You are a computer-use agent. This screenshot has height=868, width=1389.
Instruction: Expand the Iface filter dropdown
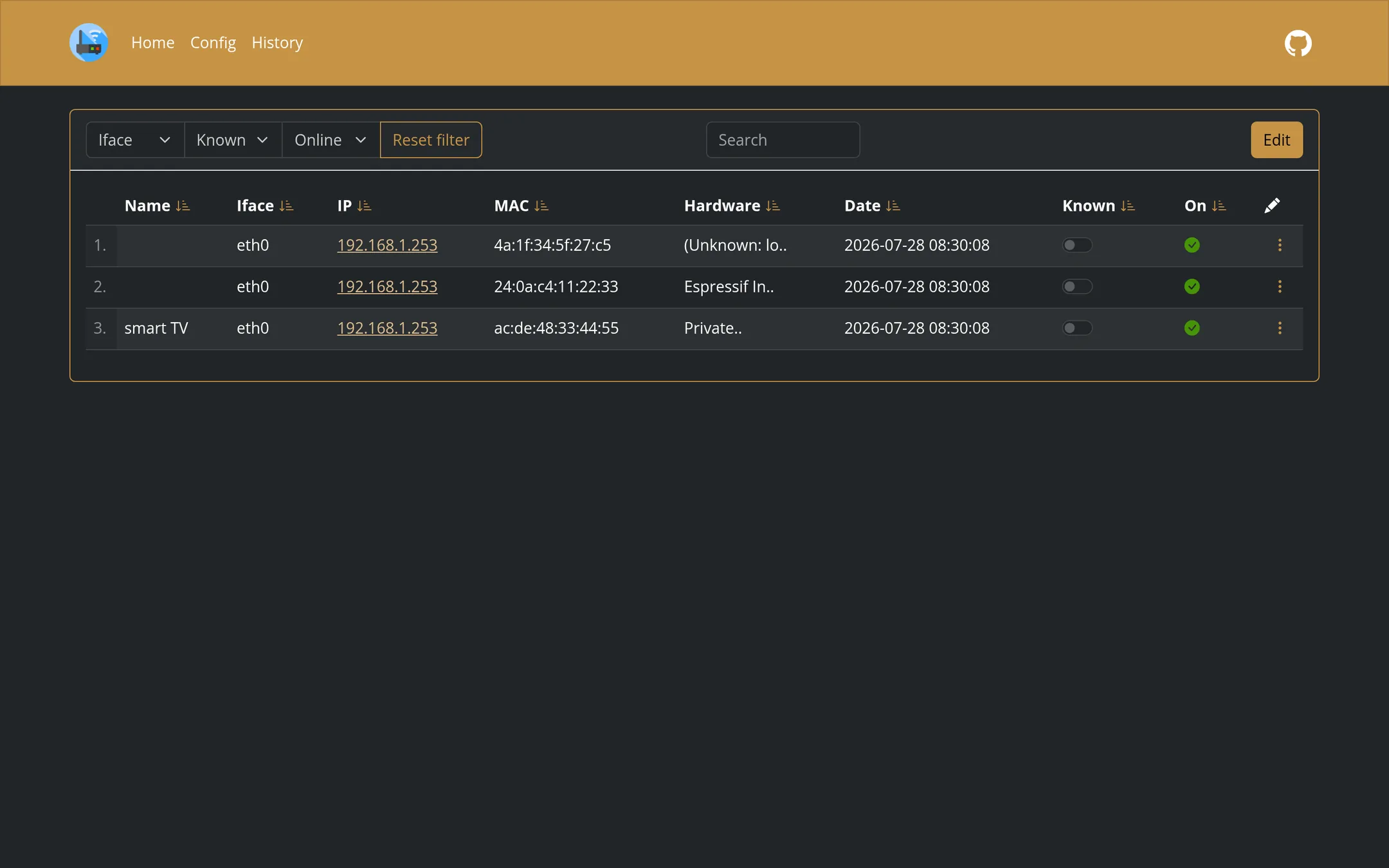pyautogui.click(x=135, y=140)
